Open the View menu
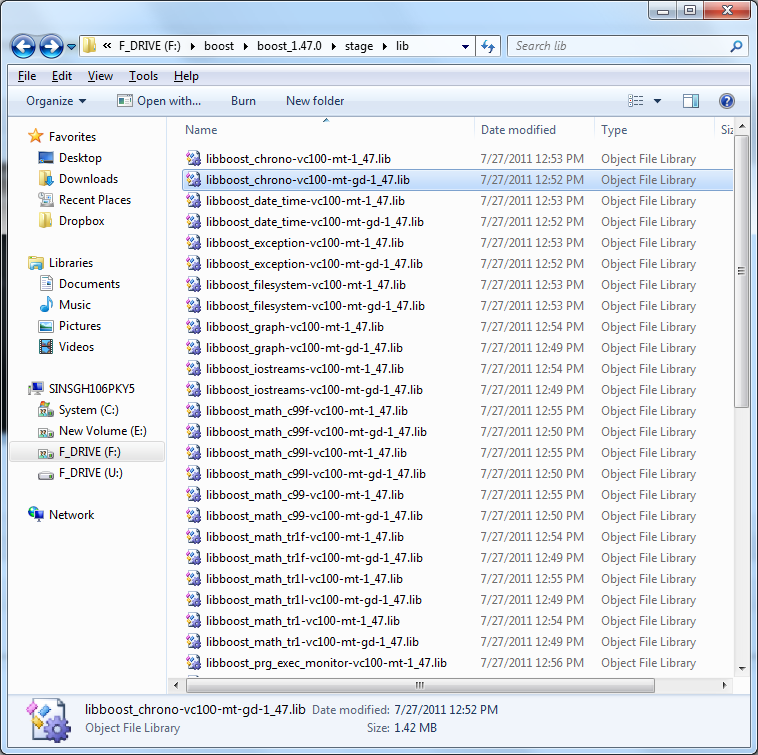This screenshot has height=755, width=758. 100,76
